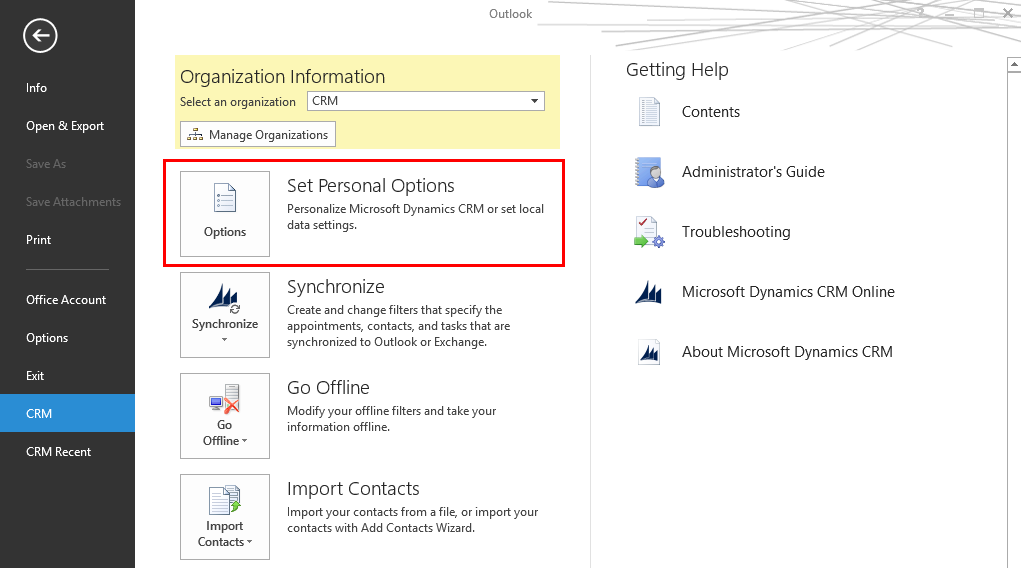Click the Troubleshooting help link text

[x=736, y=232]
